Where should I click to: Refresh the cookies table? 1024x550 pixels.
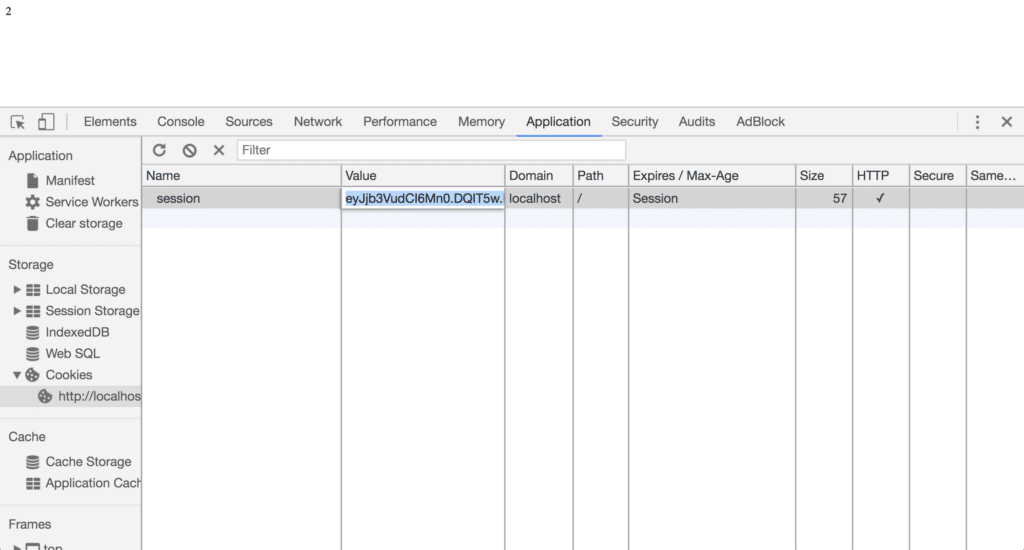[x=159, y=150]
